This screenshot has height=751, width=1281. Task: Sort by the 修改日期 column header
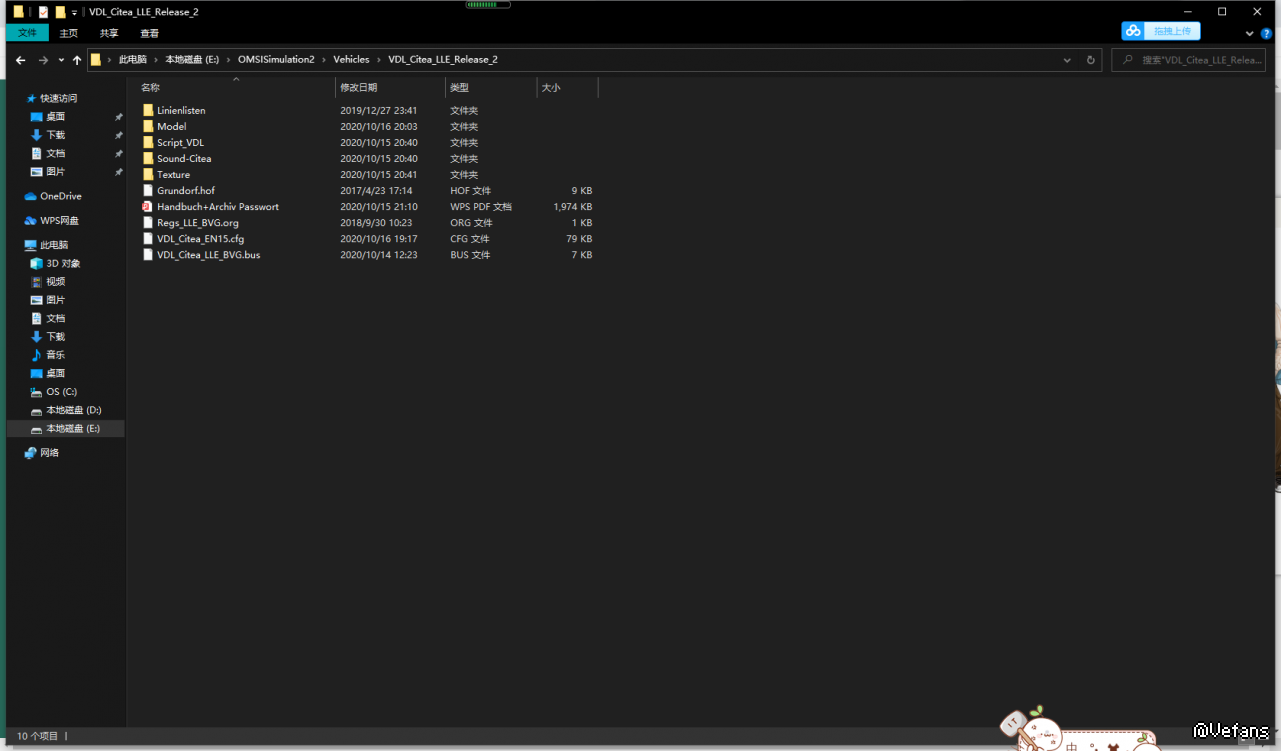click(390, 88)
